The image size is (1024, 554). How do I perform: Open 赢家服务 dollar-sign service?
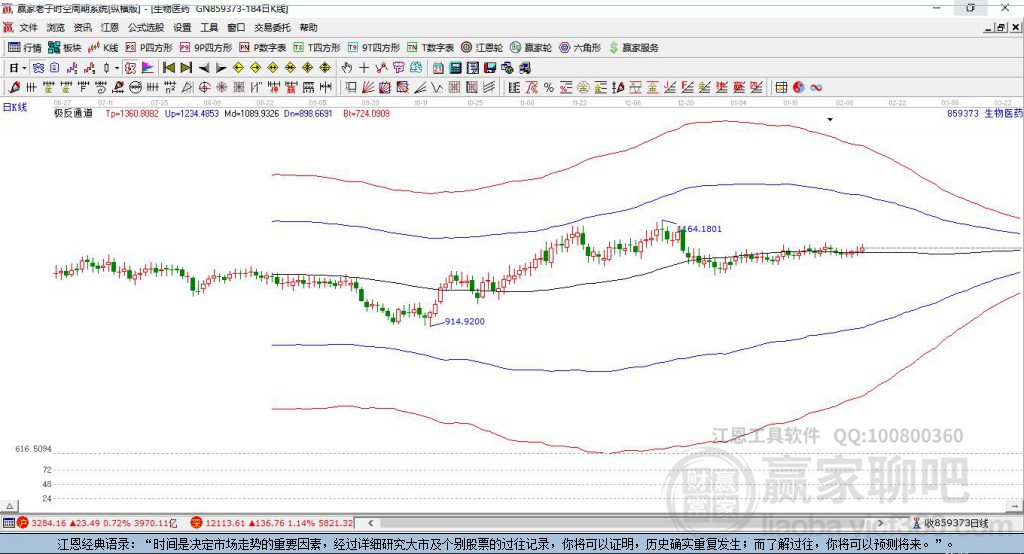(633, 48)
